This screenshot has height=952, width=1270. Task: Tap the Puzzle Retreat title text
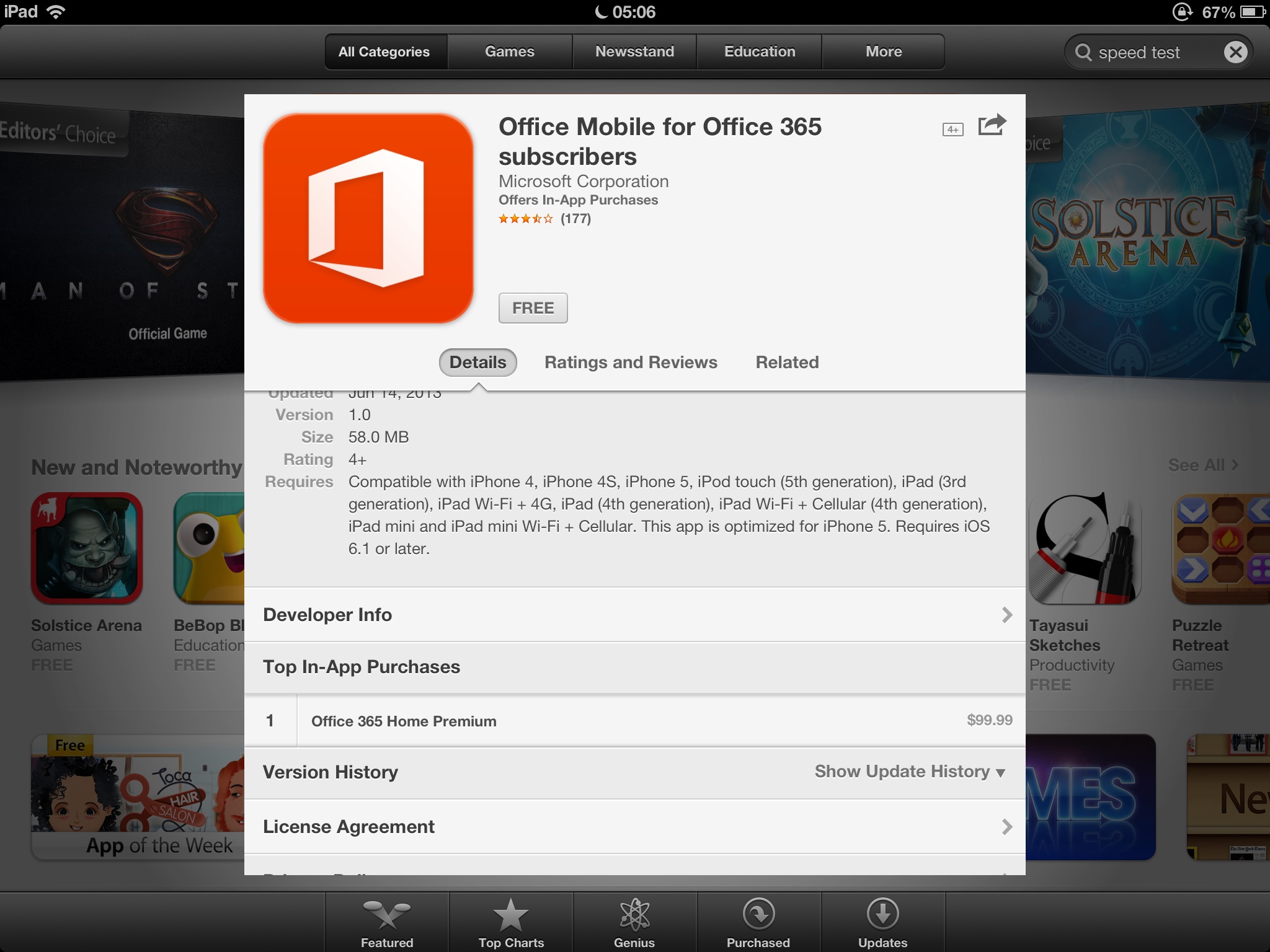[x=1200, y=635]
